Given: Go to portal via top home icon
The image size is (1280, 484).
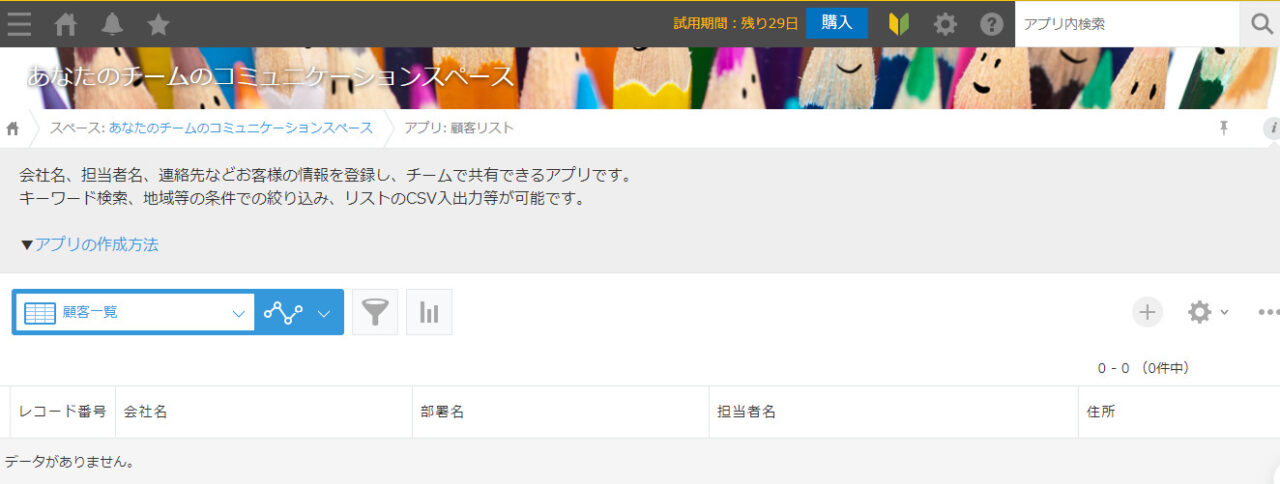Looking at the screenshot, I should [66, 25].
